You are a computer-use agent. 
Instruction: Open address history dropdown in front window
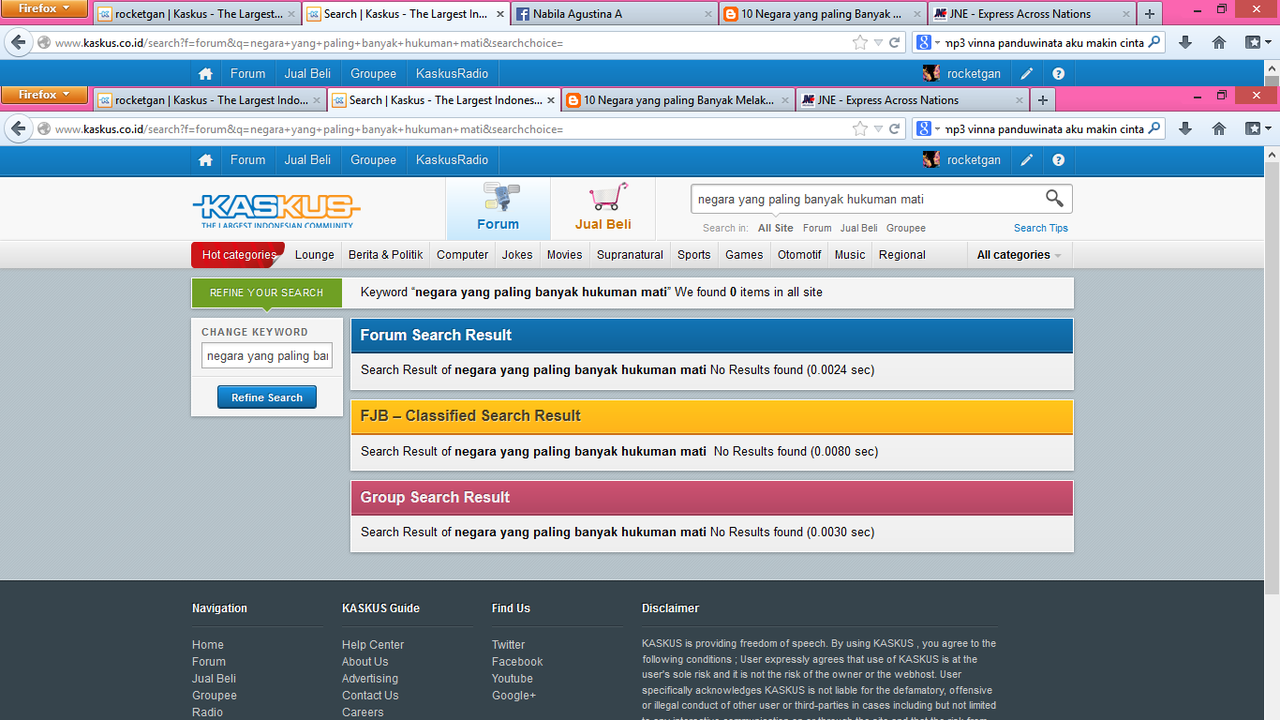878,129
